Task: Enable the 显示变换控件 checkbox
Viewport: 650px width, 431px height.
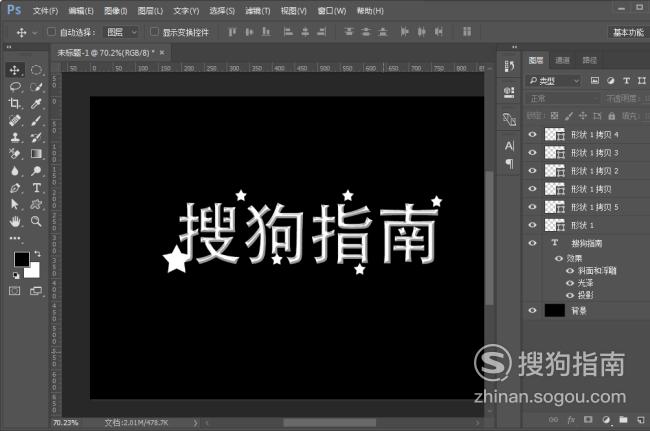Action: [154, 31]
